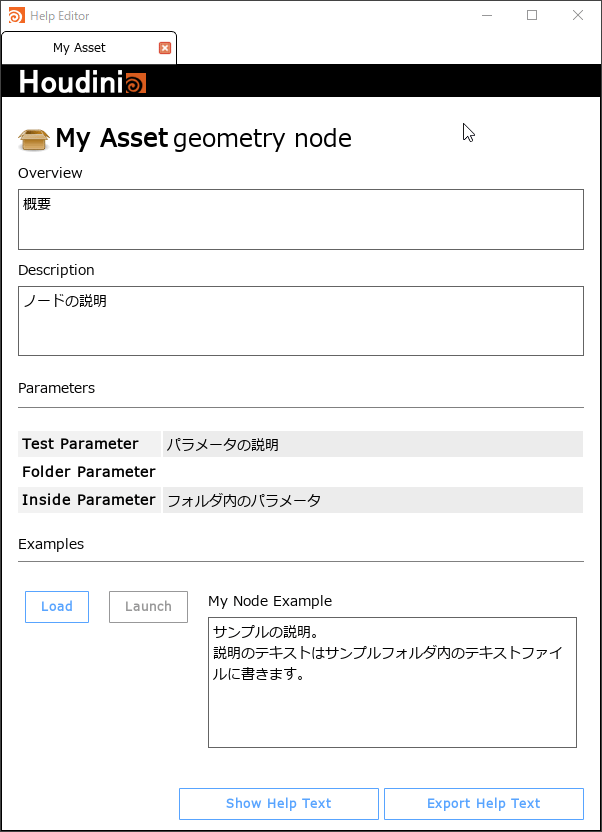Image resolution: width=602 pixels, height=832 pixels.
Task: Switch to the My Asset tab
Action: pos(80,48)
